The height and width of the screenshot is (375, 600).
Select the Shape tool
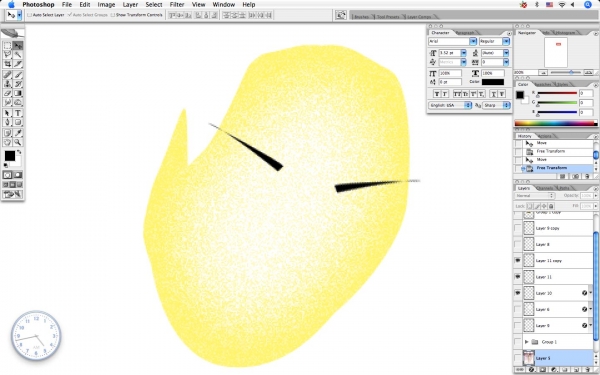pyautogui.click(x=18, y=122)
